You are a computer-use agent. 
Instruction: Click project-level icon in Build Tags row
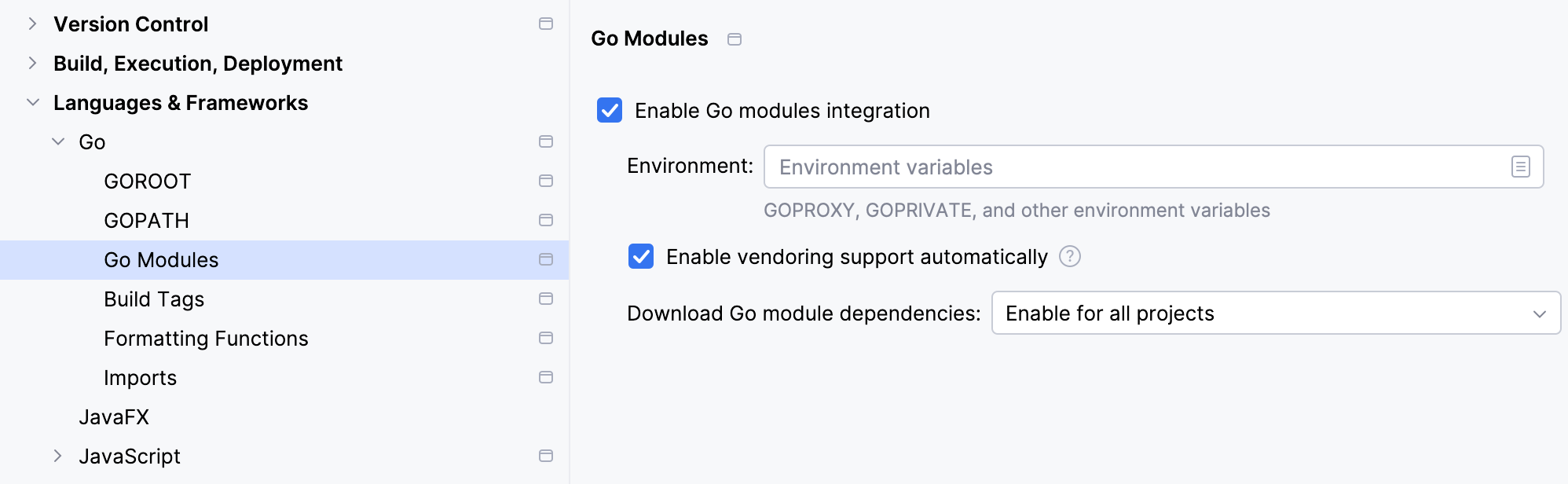(546, 299)
